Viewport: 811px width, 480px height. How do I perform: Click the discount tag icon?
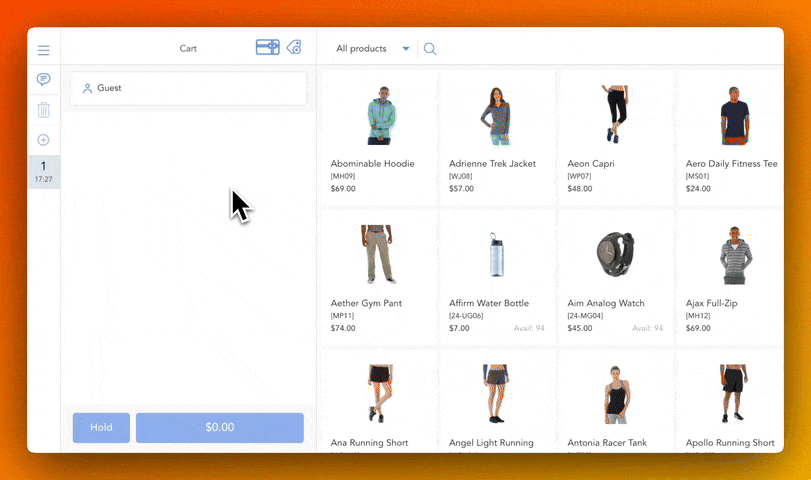point(294,47)
